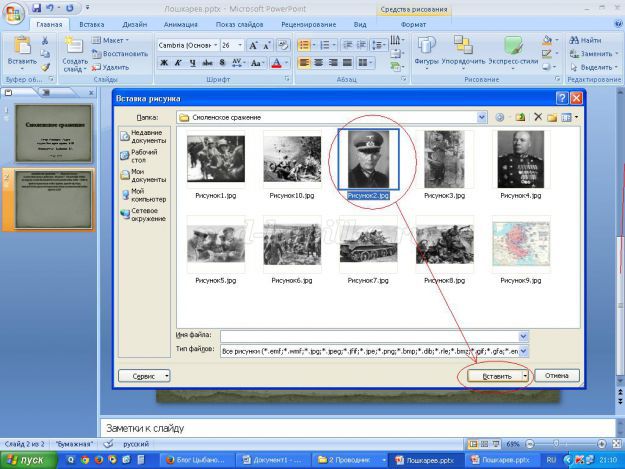This screenshot has height=469, width=625.
Task: Click the Вставить button in the dialog
Action: [x=497, y=376]
